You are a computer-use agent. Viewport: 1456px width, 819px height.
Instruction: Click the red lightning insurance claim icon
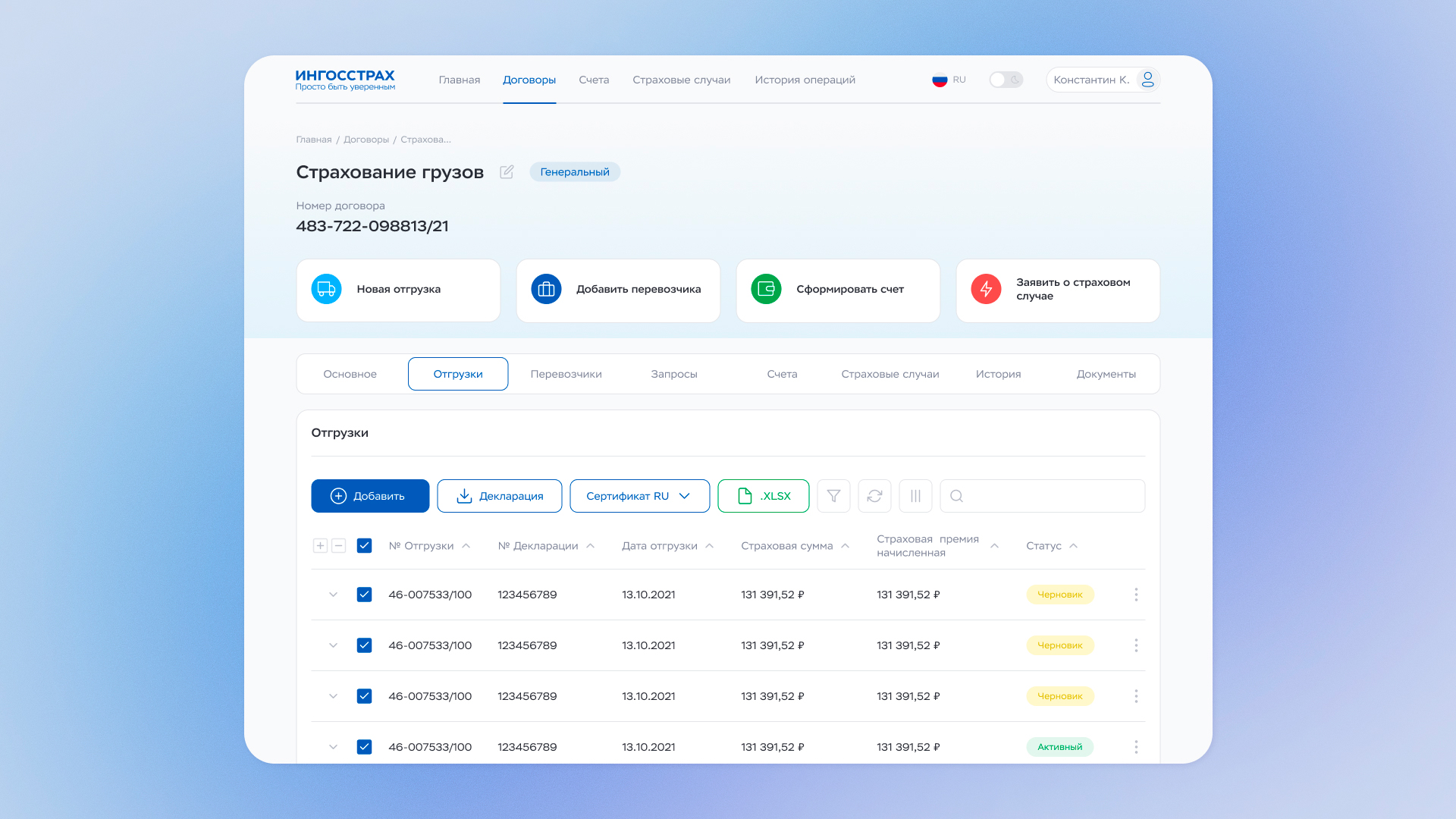(986, 289)
